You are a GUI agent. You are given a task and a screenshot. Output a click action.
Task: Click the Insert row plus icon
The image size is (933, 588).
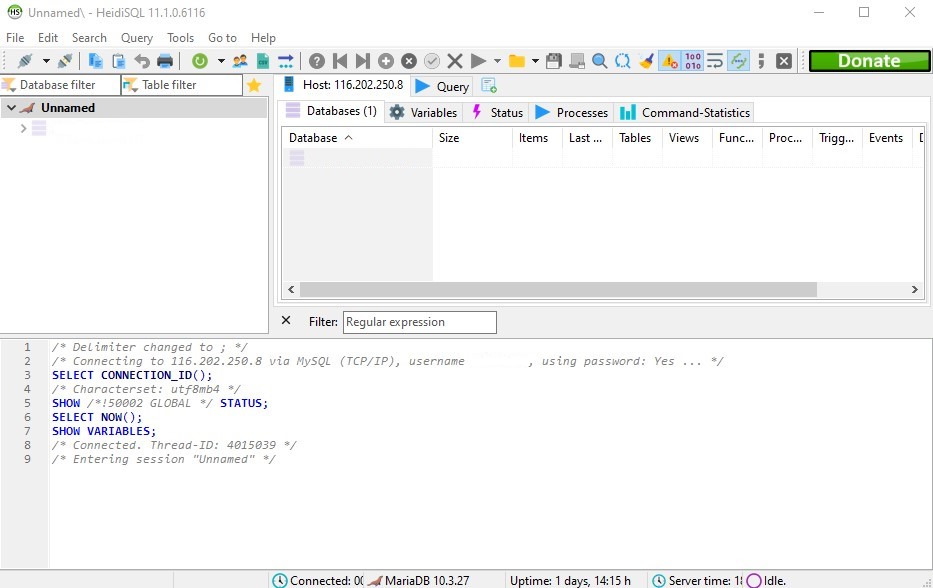coord(386,61)
